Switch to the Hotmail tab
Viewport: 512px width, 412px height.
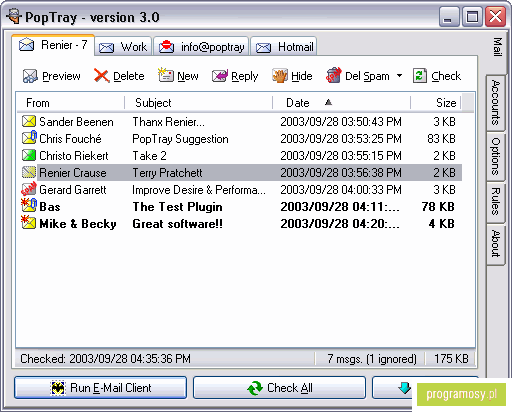pos(284,47)
